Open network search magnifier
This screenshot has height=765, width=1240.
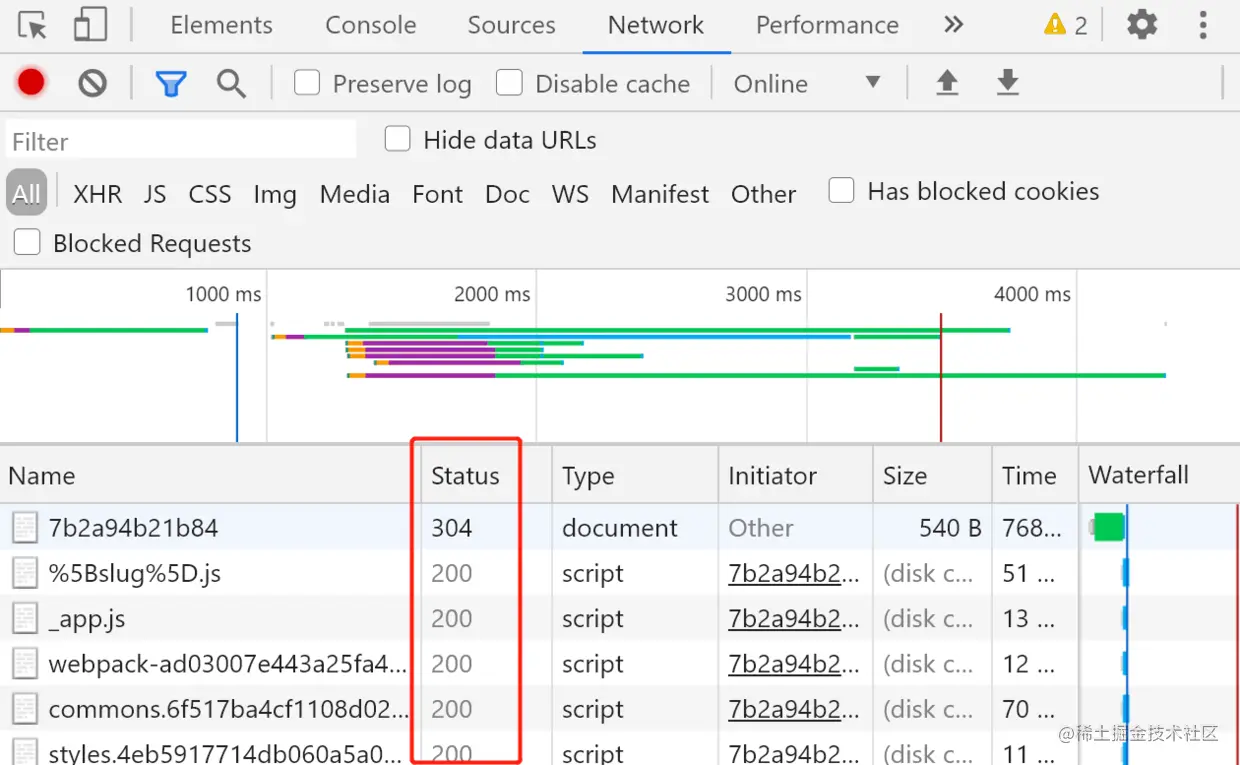click(231, 84)
